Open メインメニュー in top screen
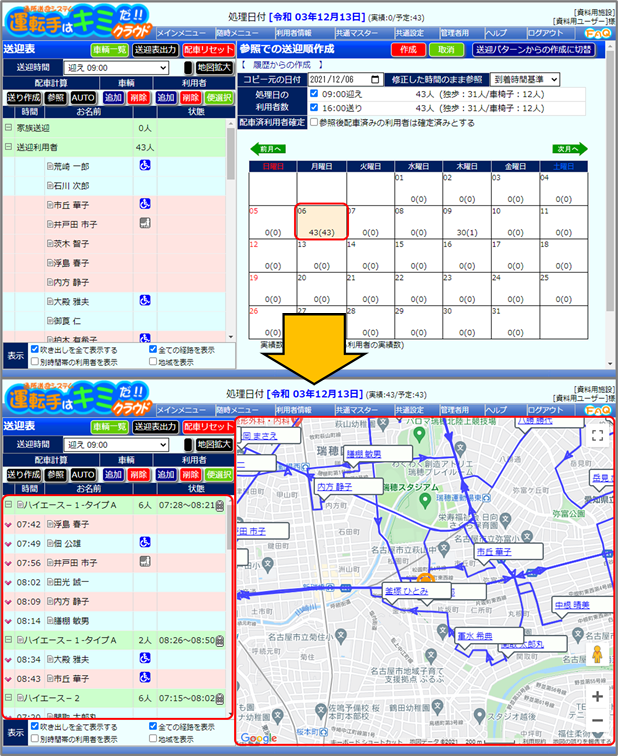 [181, 33]
